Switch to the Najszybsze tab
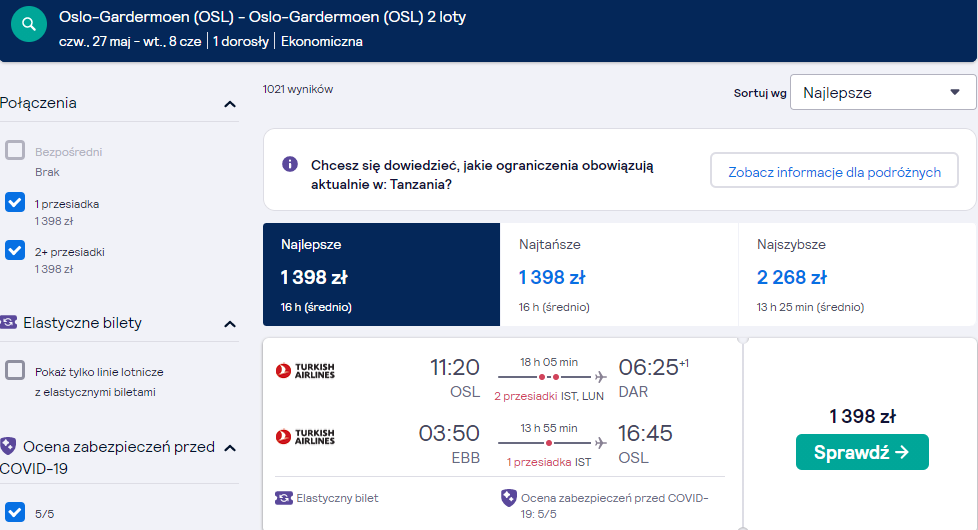Image resolution: width=978 pixels, height=530 pixels. click(x=857, y=274)
